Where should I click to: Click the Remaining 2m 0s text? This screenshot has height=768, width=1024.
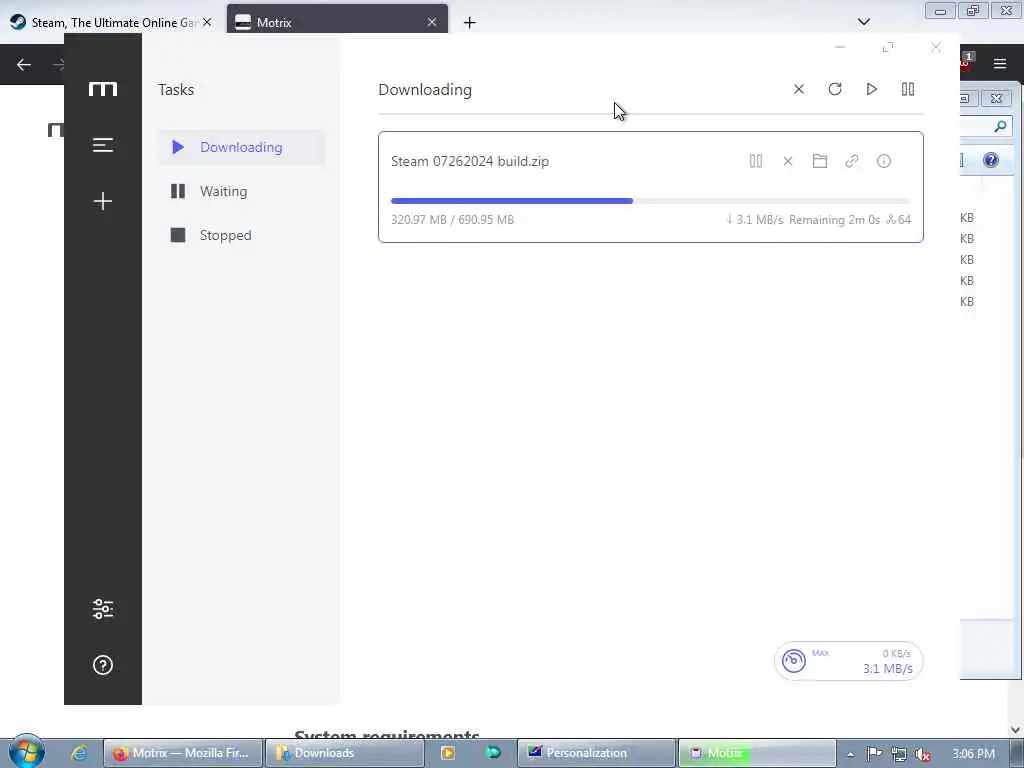coord(834,219)
